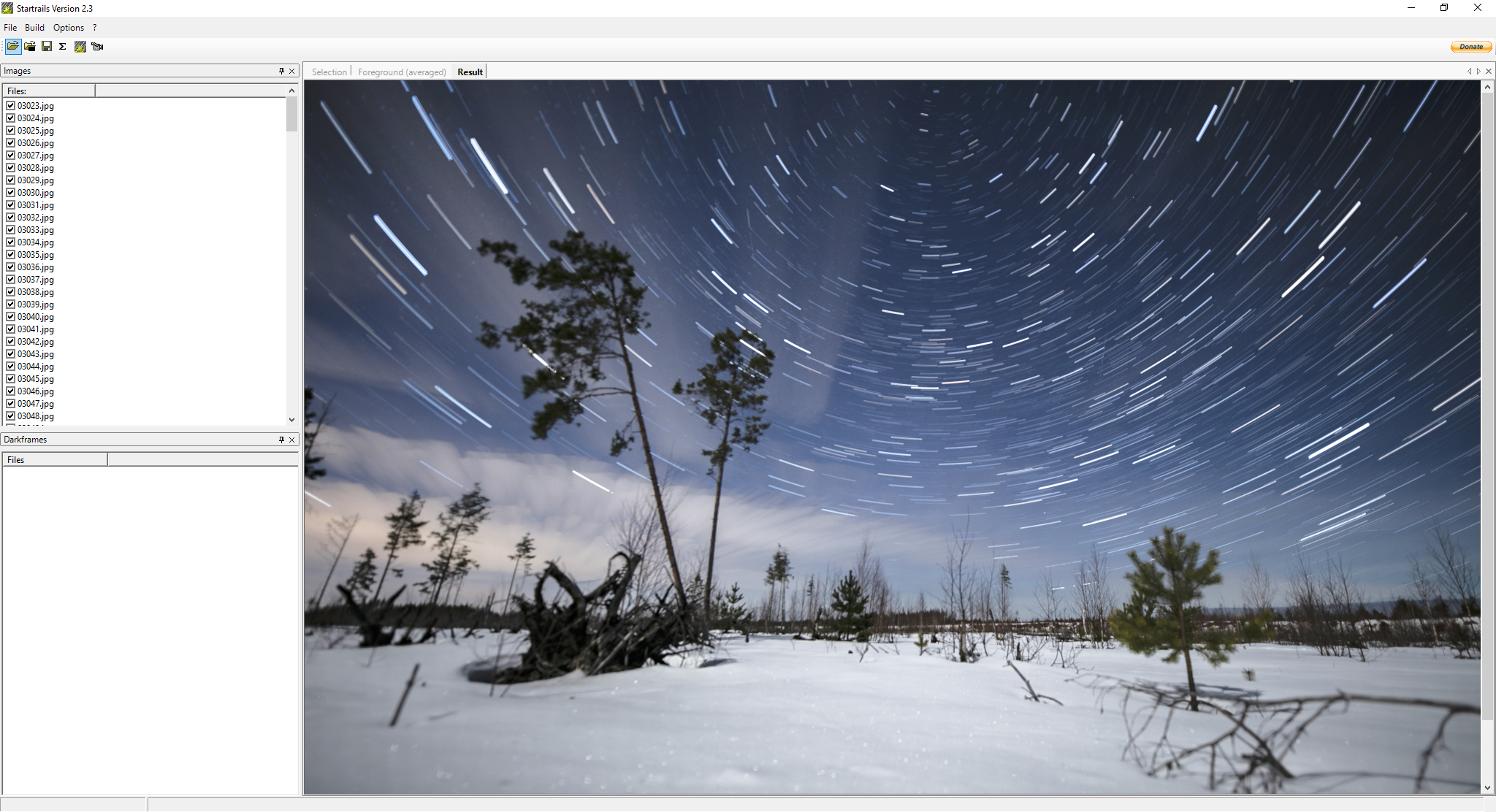The width and height of the screenshot is (1496, 812).
Task: Click the Open Darkframes toolbar icon
Action: click(30, 47)
